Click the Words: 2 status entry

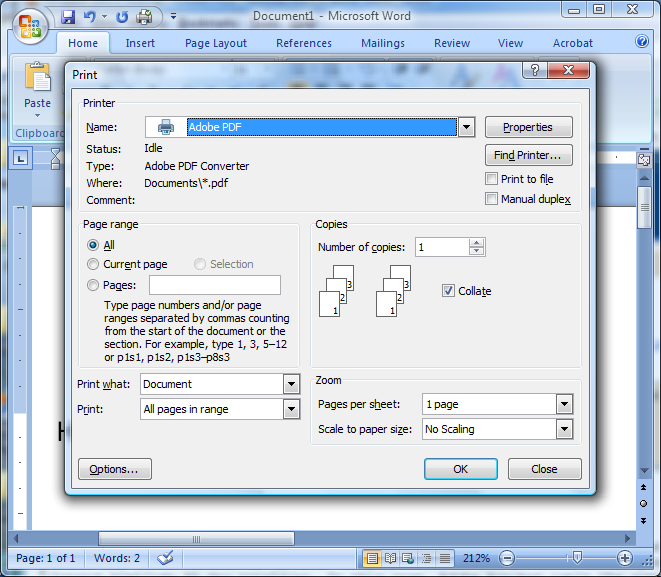(117, 558)
